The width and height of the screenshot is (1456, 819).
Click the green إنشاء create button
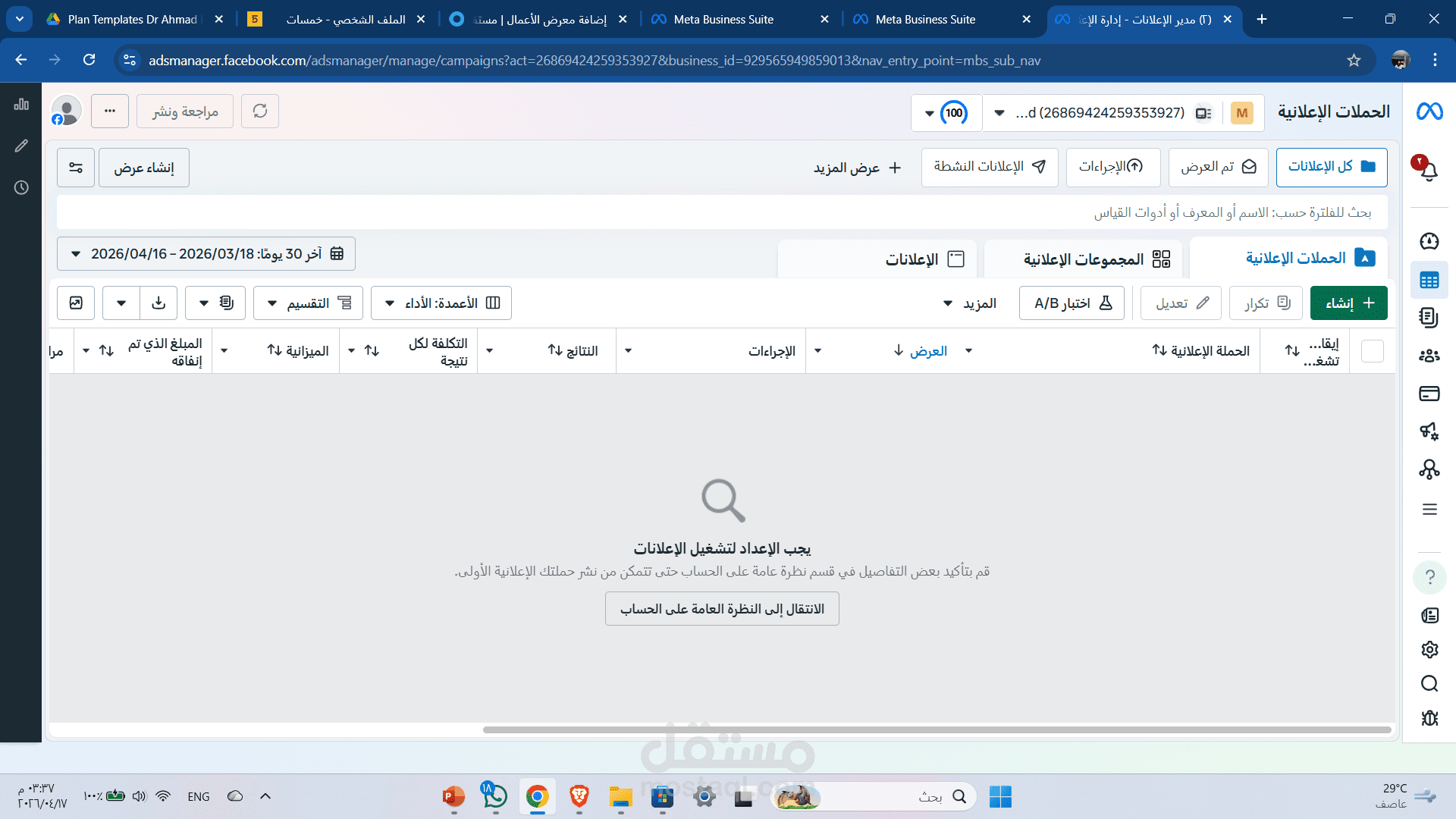tap(1348, 303)
